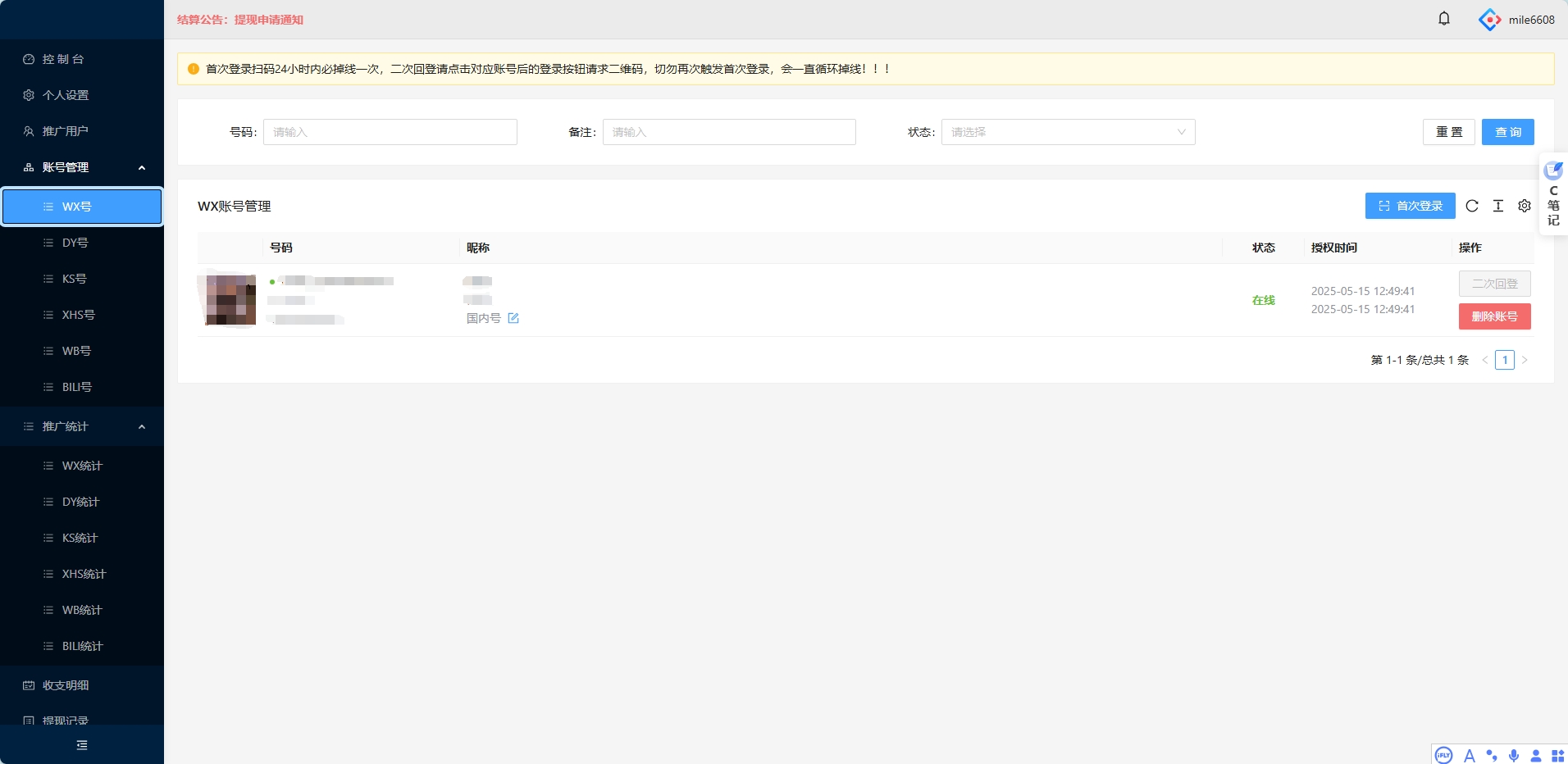Open the table density (row height) icon
This screenshot has height=764, width=1568.
coord(1498,206)
